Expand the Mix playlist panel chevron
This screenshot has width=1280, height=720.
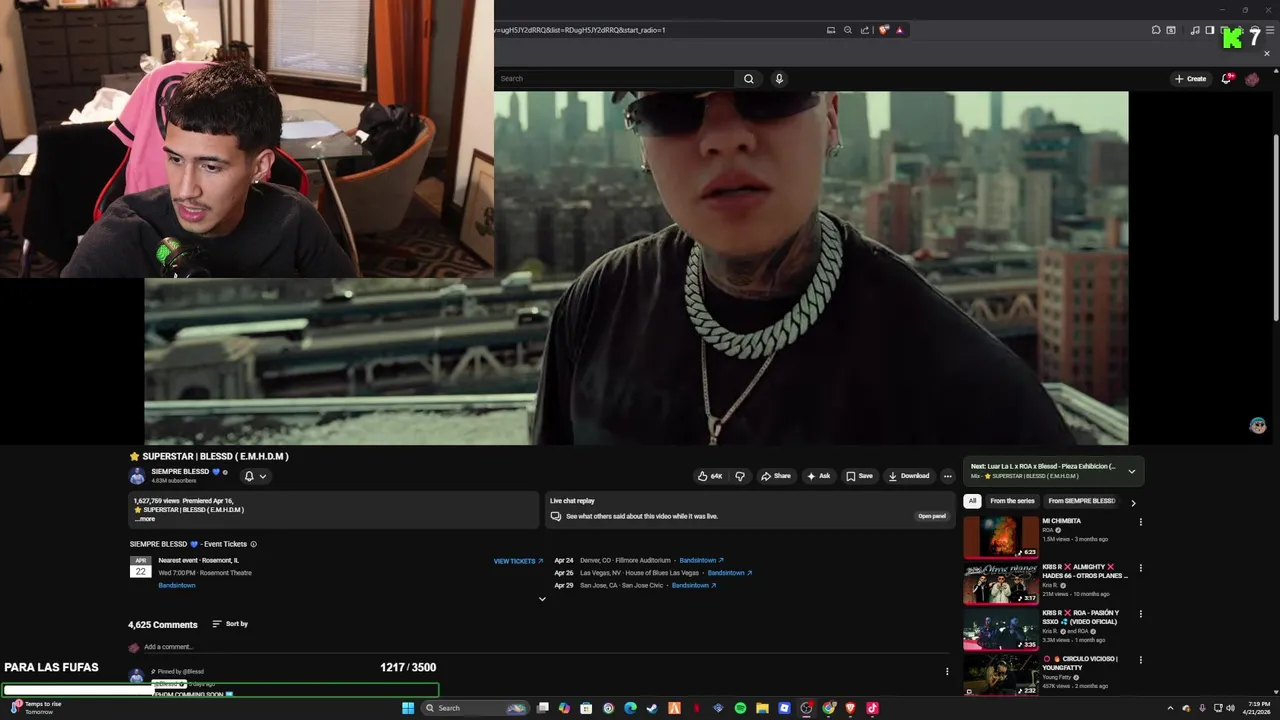(1132, 471)
